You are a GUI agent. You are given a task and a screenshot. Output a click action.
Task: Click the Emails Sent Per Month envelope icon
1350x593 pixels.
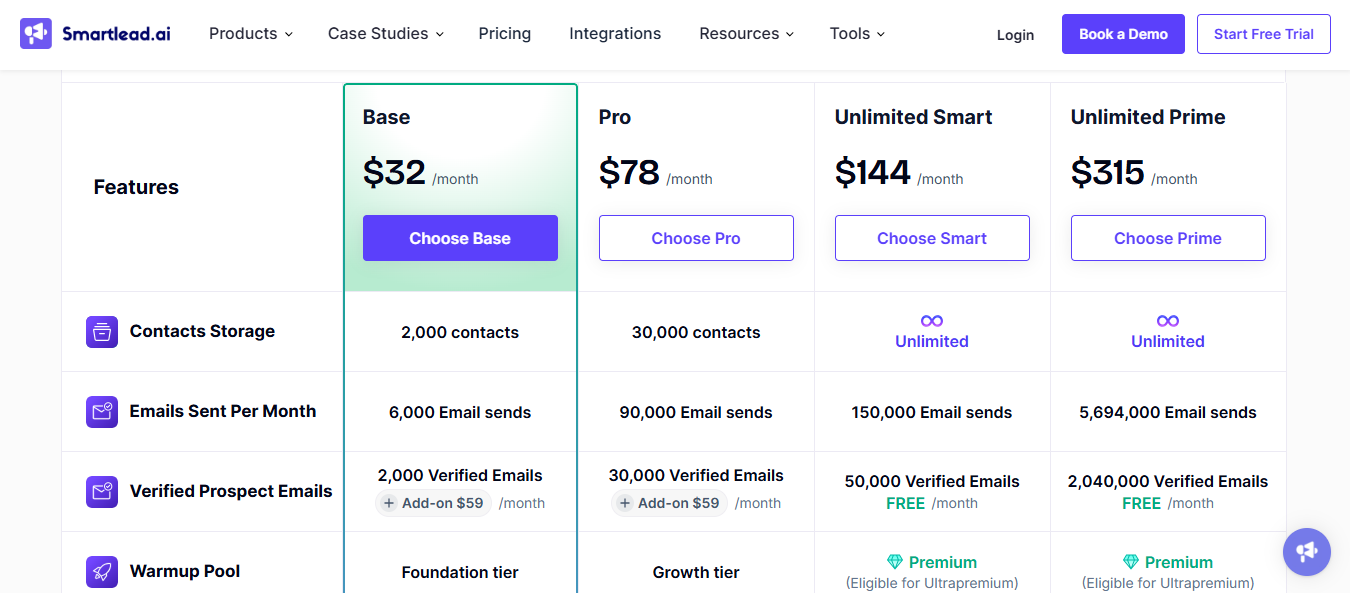click(x=101, y=411)
